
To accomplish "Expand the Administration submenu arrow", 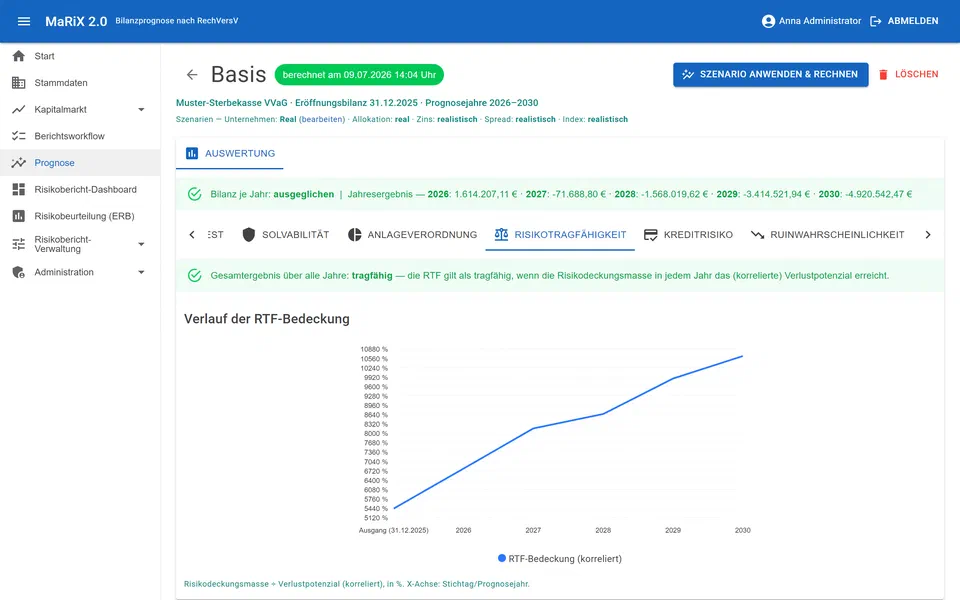I will (141, 272).
